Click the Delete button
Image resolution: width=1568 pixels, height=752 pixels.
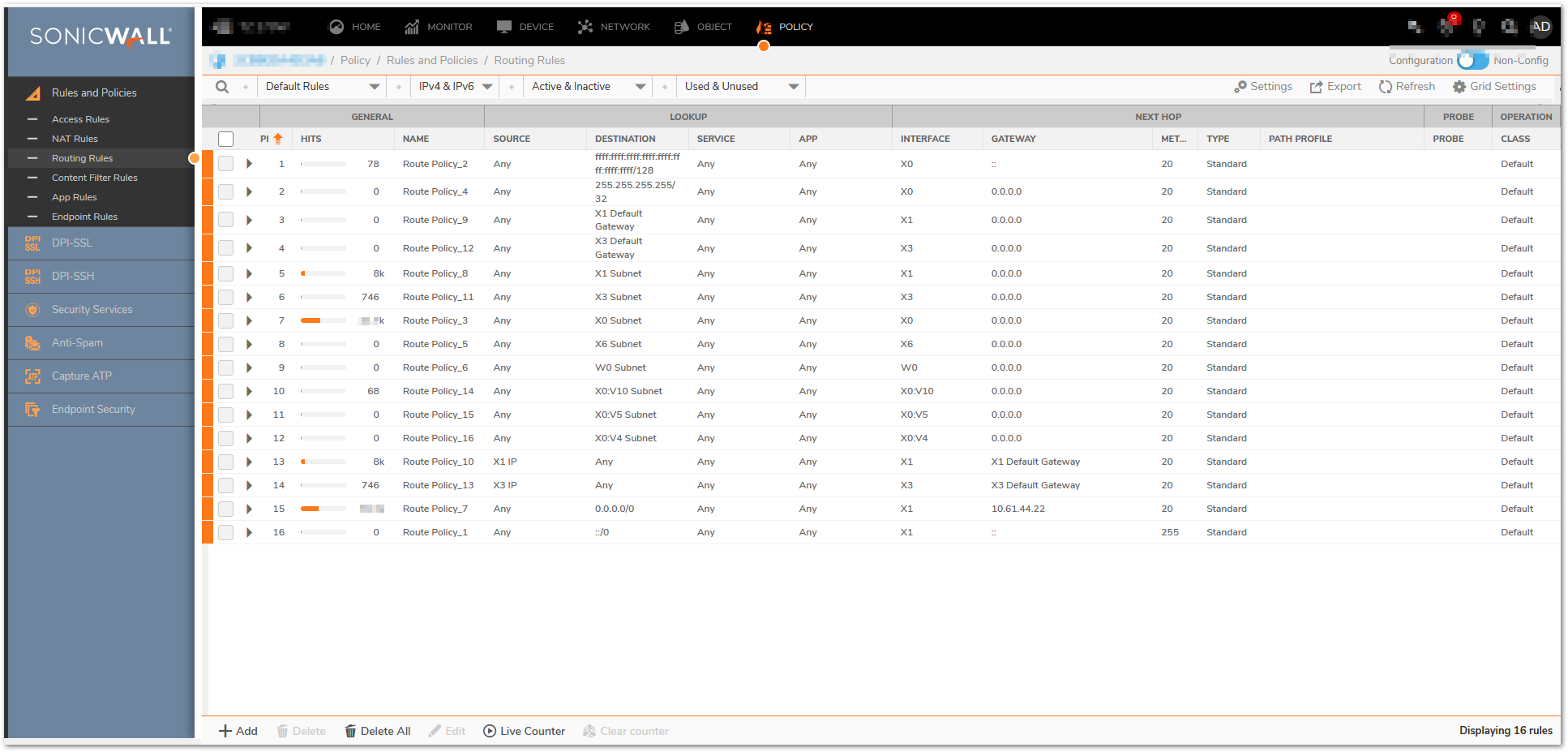301,731
